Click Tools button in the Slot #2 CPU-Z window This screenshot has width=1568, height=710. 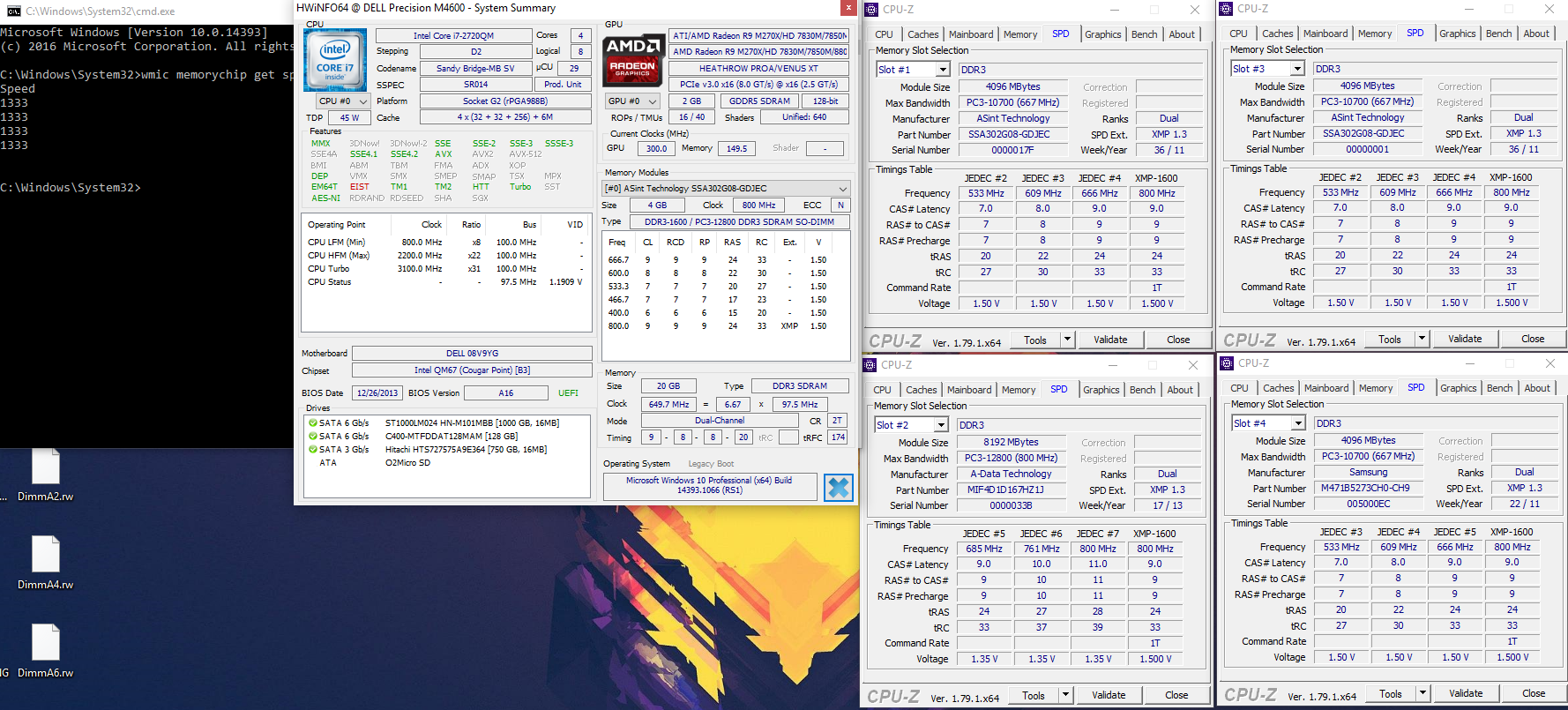coord(1034,695)
